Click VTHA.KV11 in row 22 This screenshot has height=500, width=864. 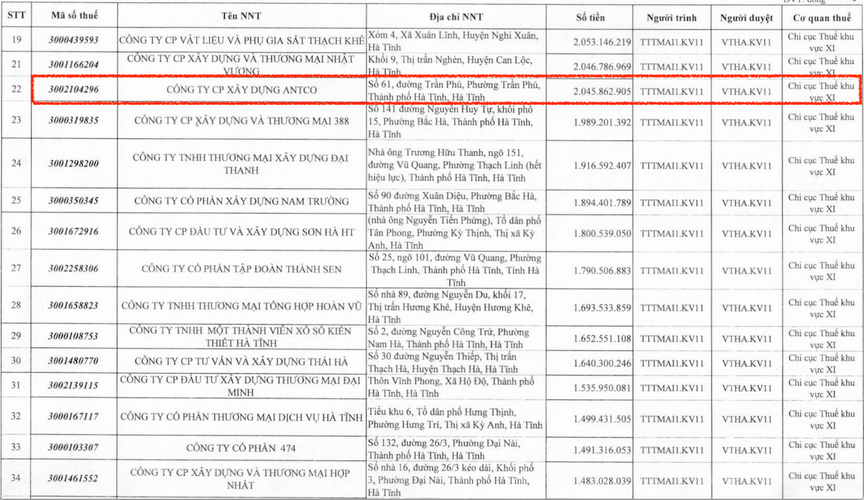coord(746,92)
